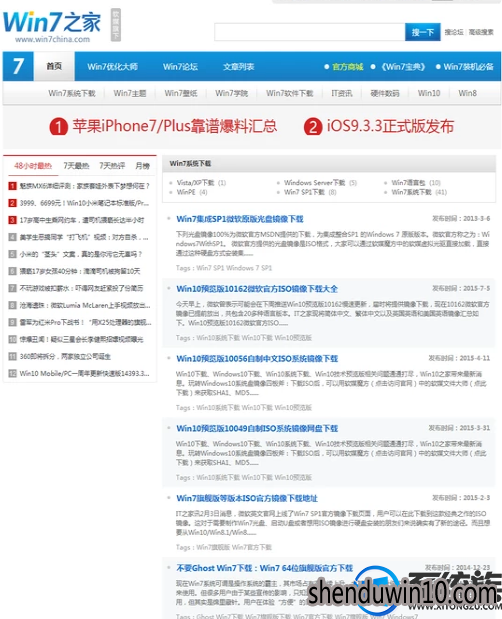Viewport: 502px width, 619px height.
Task: Click the Win7旗舰版 tag under the ISO article
Action: [x=213, y=547]
